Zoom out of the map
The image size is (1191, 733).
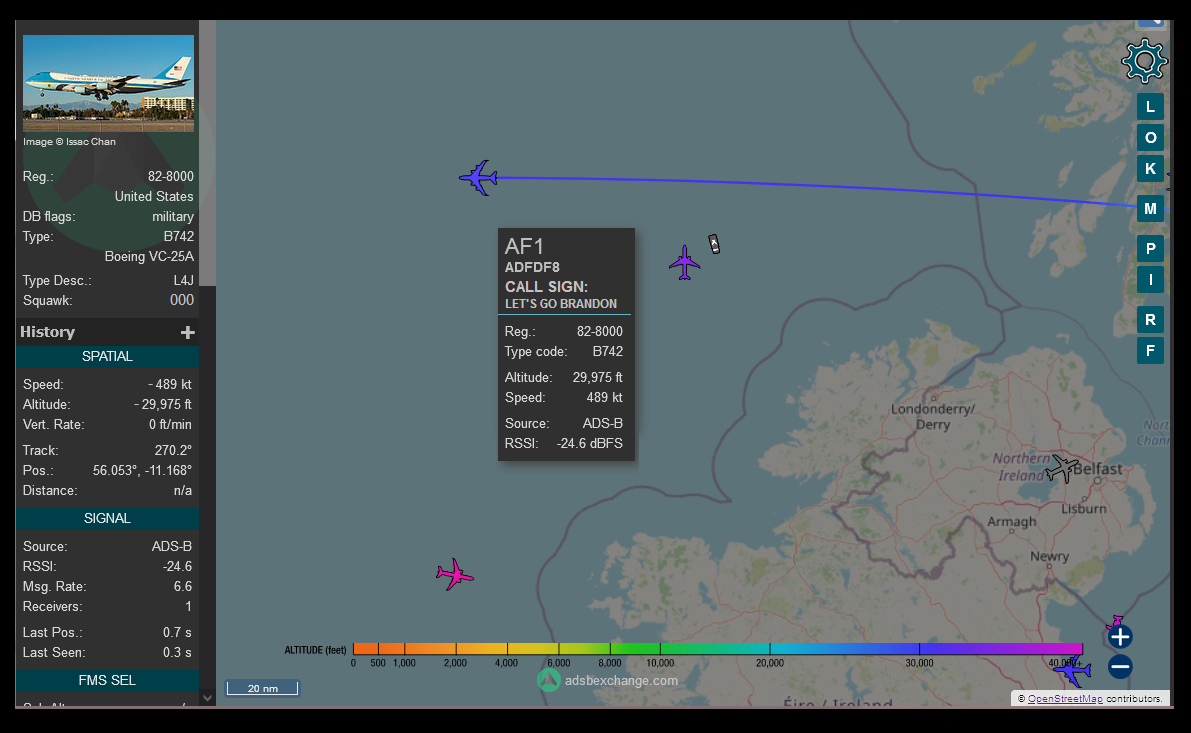click(x=1120, y=667)
